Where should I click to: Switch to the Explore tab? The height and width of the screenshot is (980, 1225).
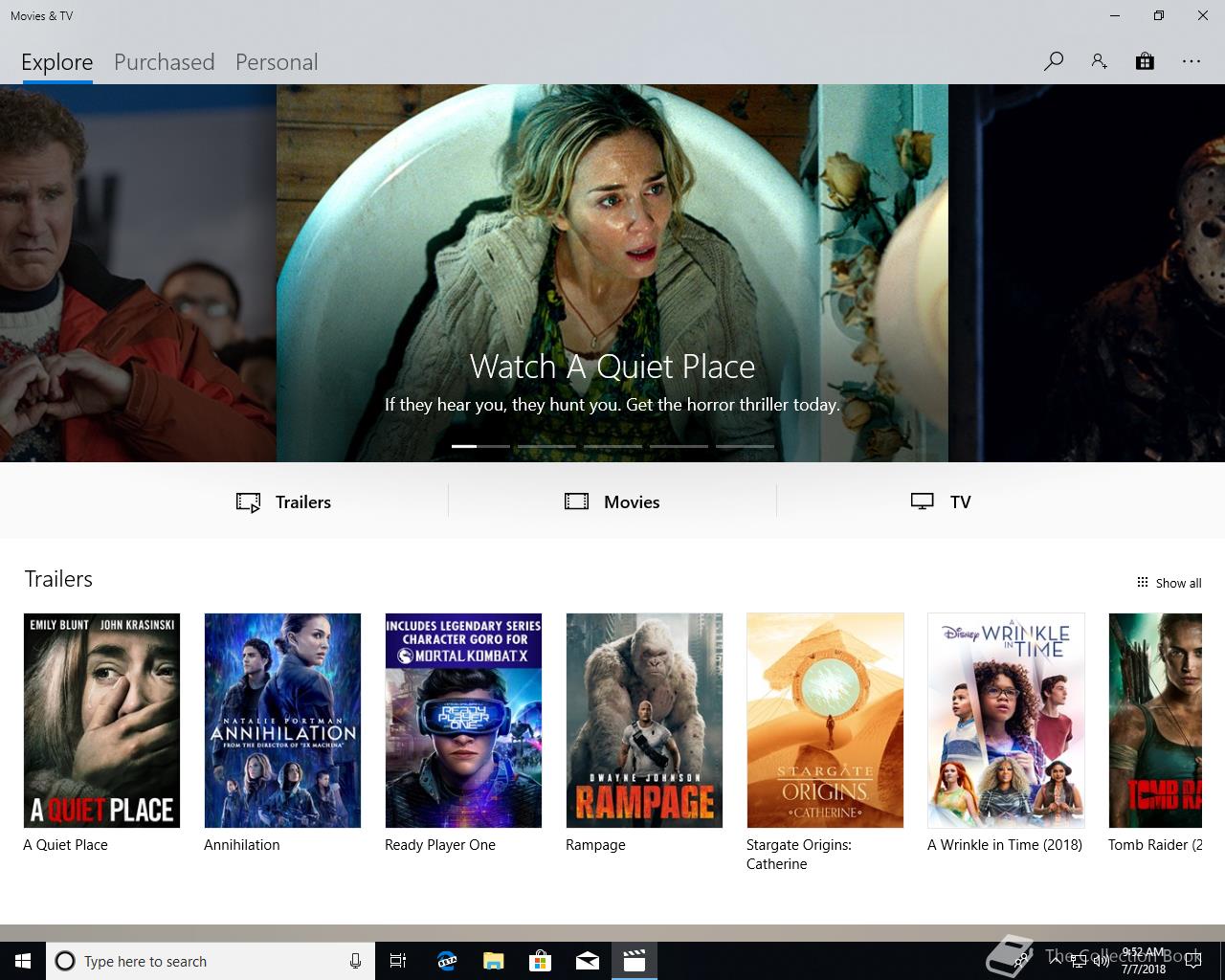click(x=57, y=62)
